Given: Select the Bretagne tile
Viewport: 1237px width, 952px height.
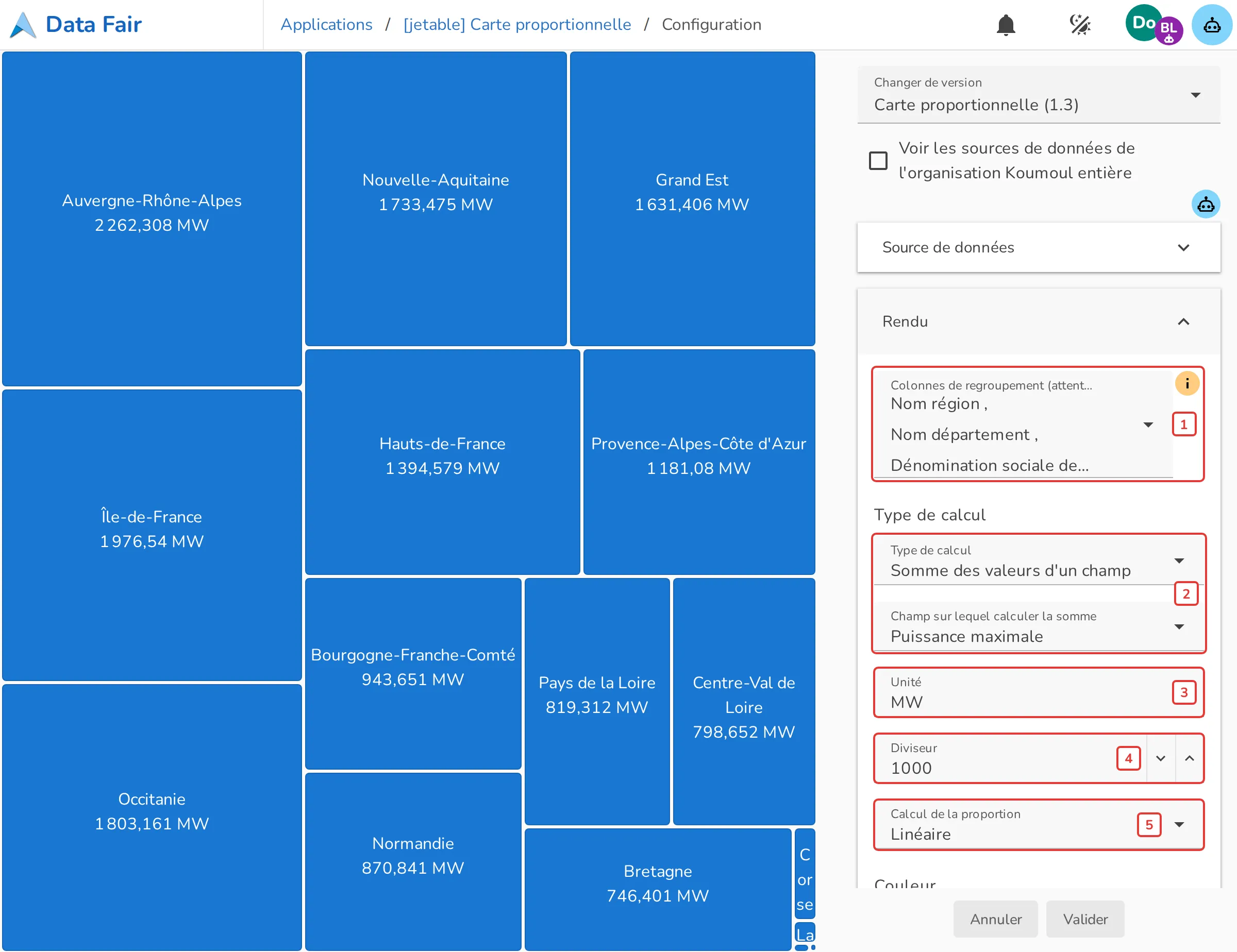Looking at the screenshot, I should (658, 889).
